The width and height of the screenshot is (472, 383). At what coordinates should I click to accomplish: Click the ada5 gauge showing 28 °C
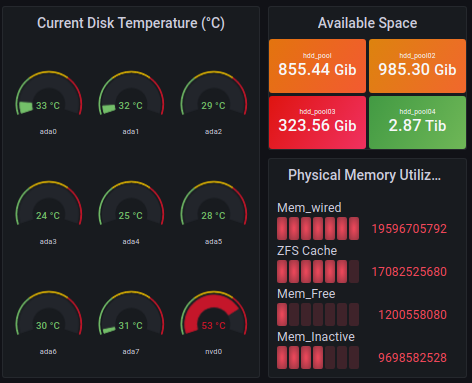pos(214,203)
